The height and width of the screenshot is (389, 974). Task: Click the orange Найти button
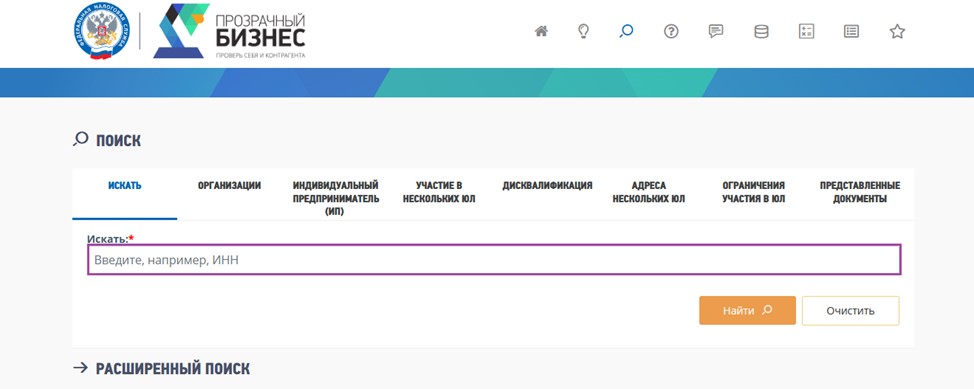point(747,310)
